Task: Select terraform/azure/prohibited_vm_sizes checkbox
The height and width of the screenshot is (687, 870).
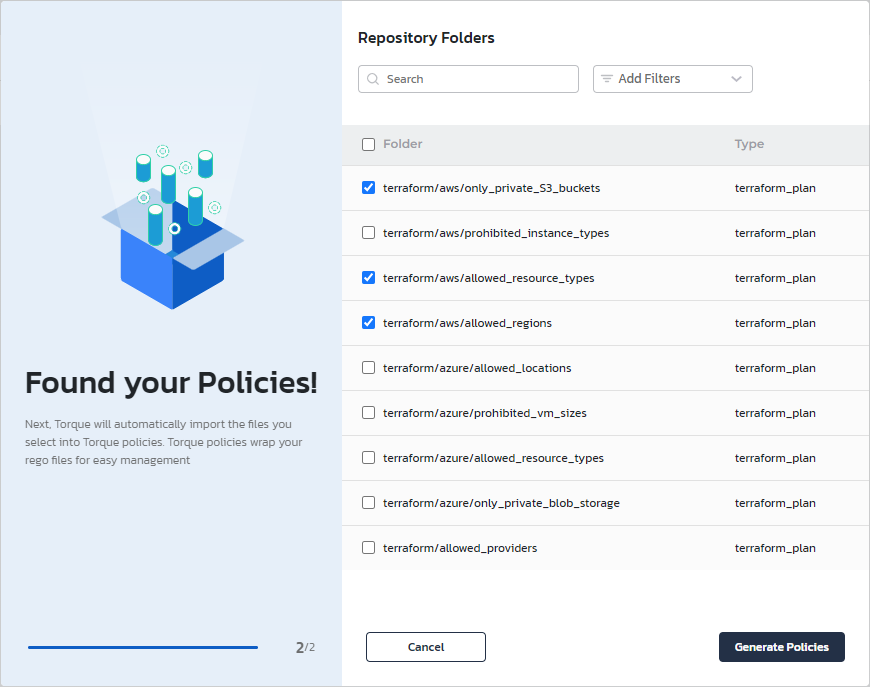Action: click(x=368, y=413)
